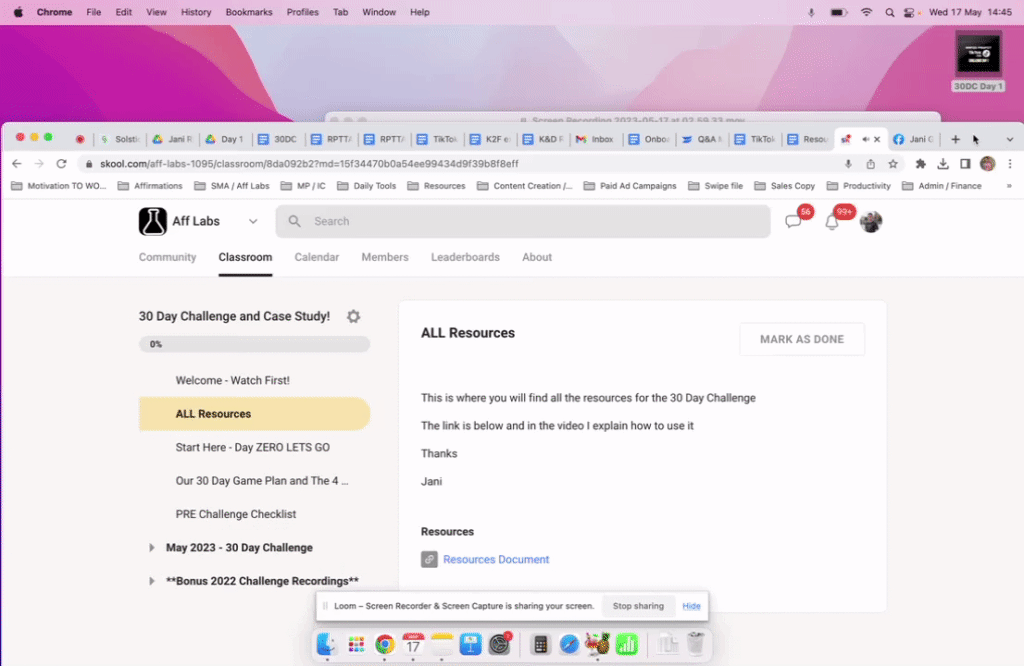Open Chrome three-dot menu
This screenshot has width=1024, height=666.
pos(1010,164)
